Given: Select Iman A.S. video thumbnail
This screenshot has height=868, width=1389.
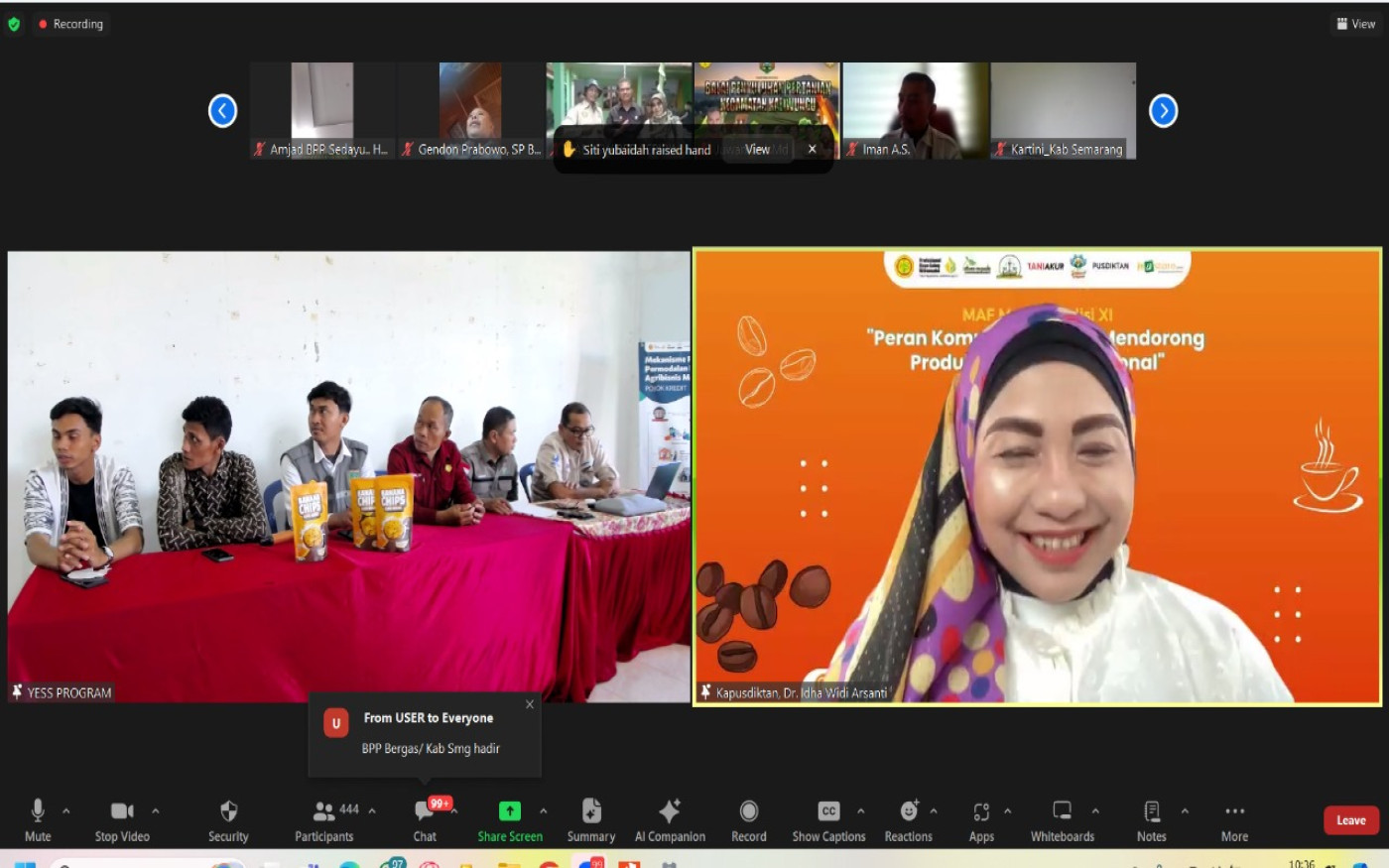Looking at the screenshot, I should (915, 110).
